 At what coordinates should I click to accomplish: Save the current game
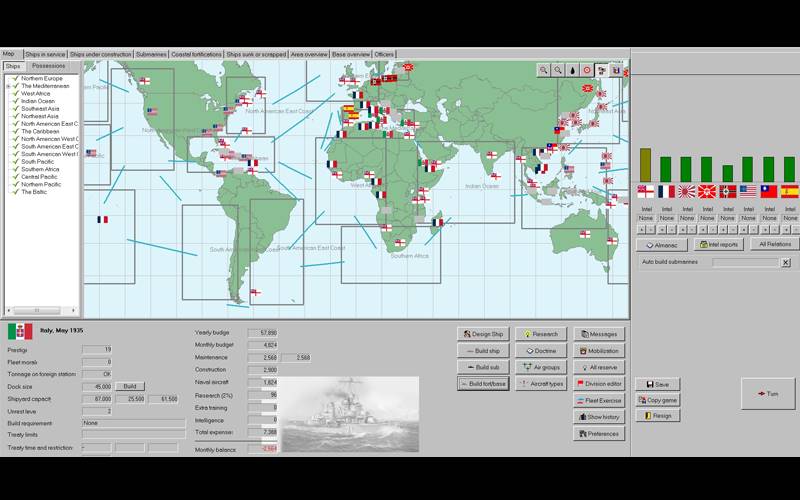[657, 384]
